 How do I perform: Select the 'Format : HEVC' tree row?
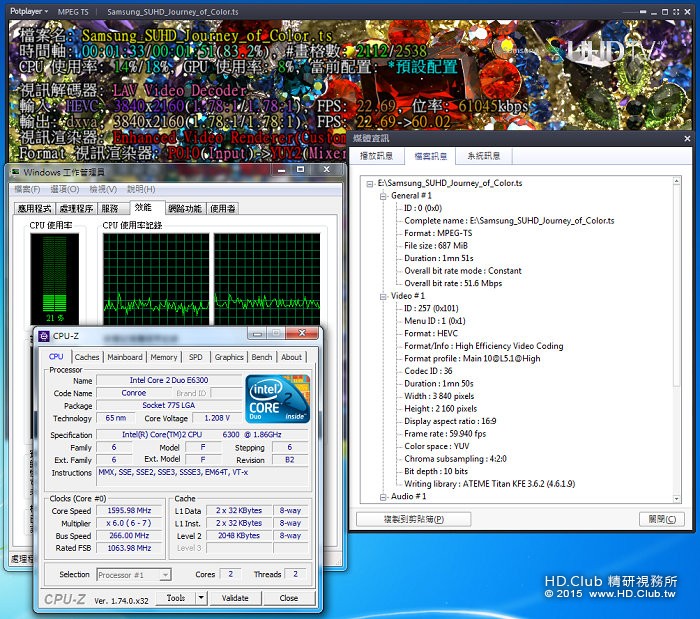431,333
